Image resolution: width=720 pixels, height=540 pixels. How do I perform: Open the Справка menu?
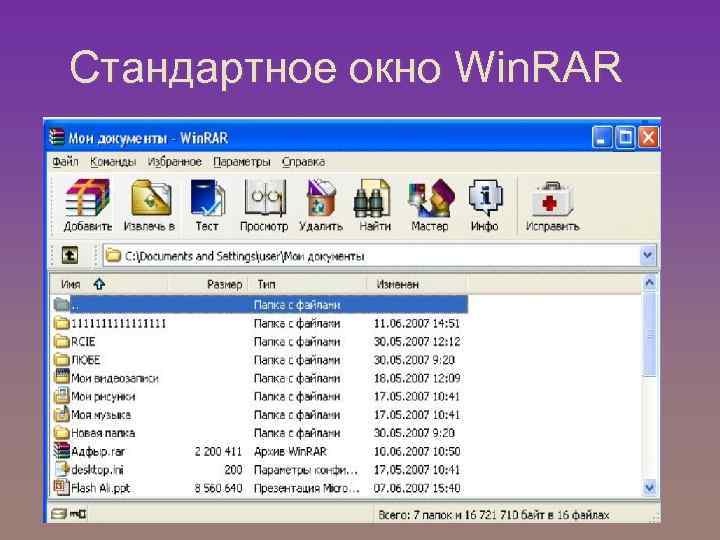click(303, 162)
